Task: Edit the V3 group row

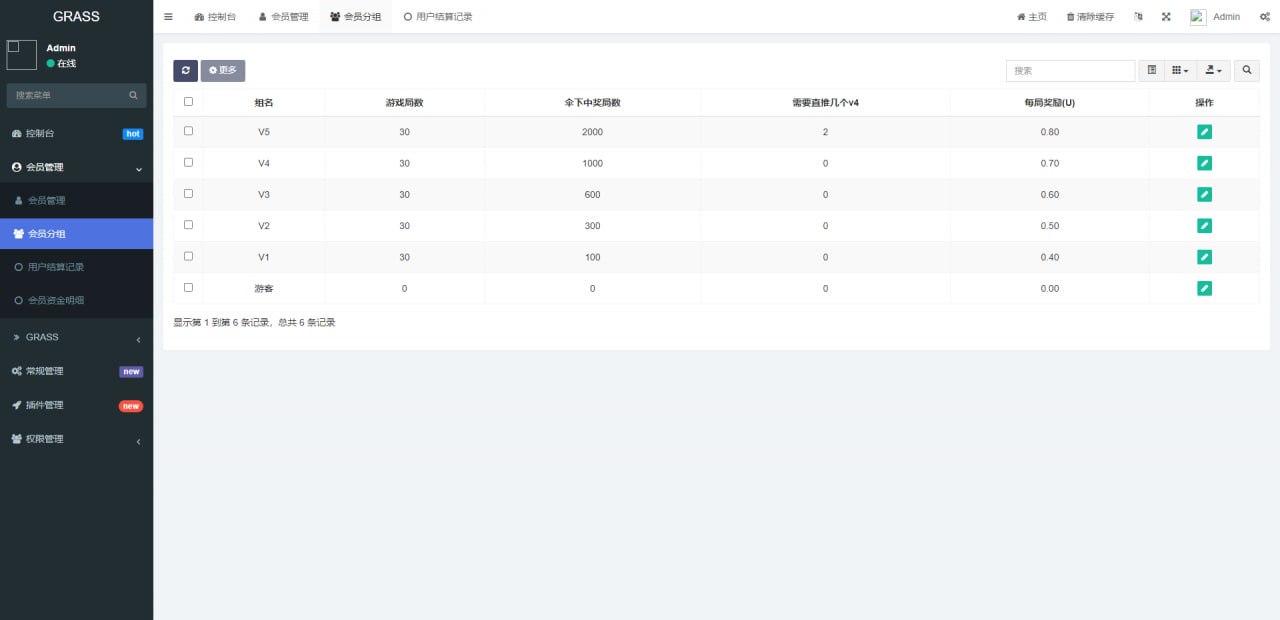Action: 1204,194
